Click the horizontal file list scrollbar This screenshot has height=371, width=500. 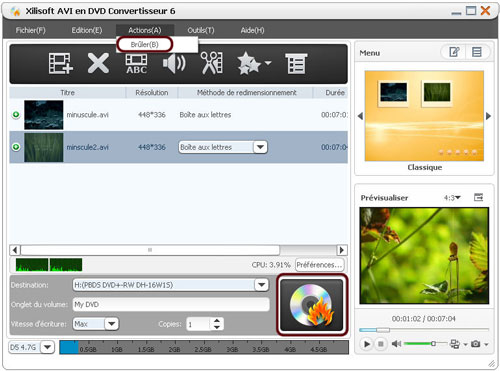pos(150,250)
